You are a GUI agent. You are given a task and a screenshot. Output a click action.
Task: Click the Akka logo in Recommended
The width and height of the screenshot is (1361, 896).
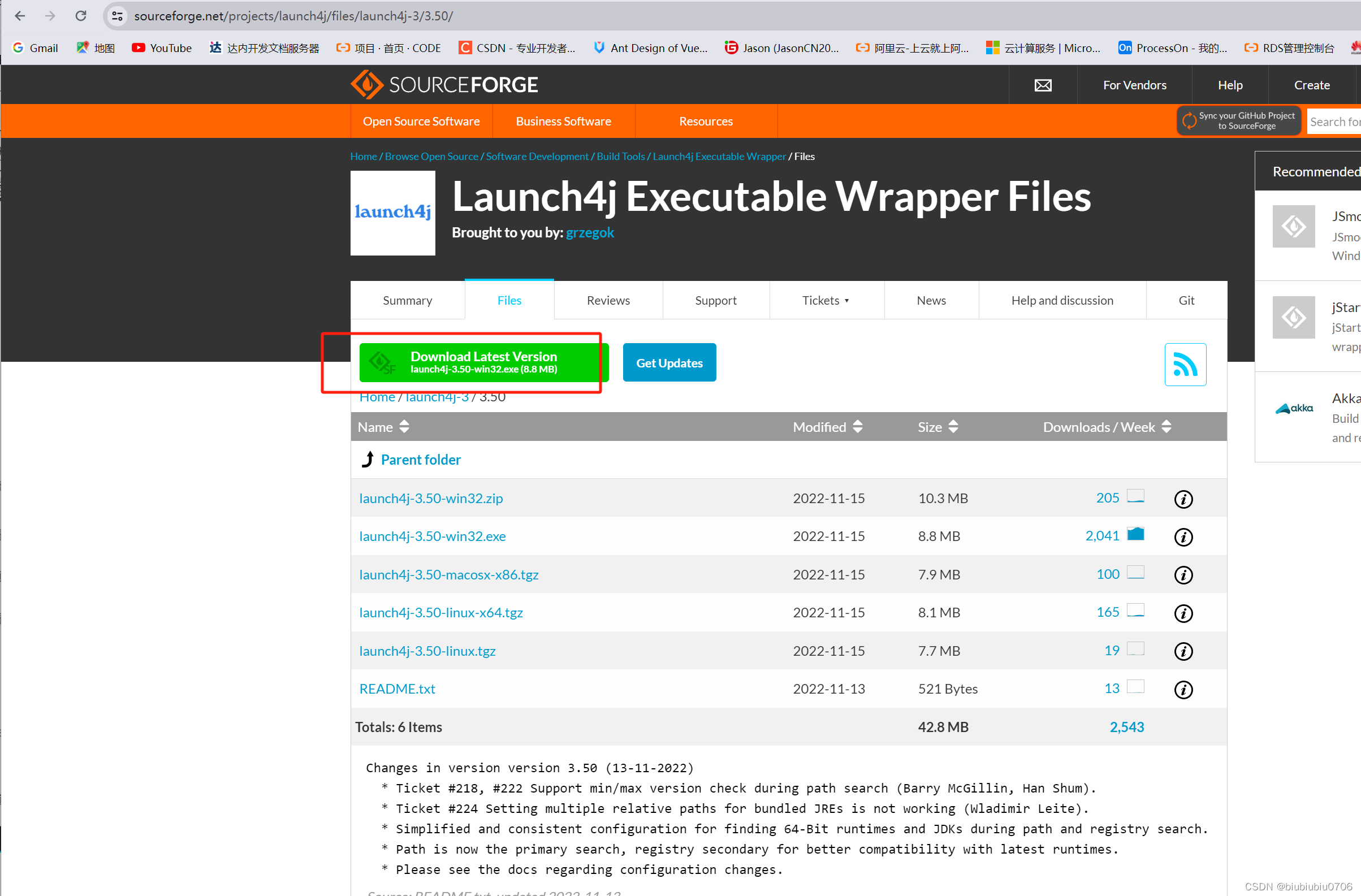[x=1294, y=408]
